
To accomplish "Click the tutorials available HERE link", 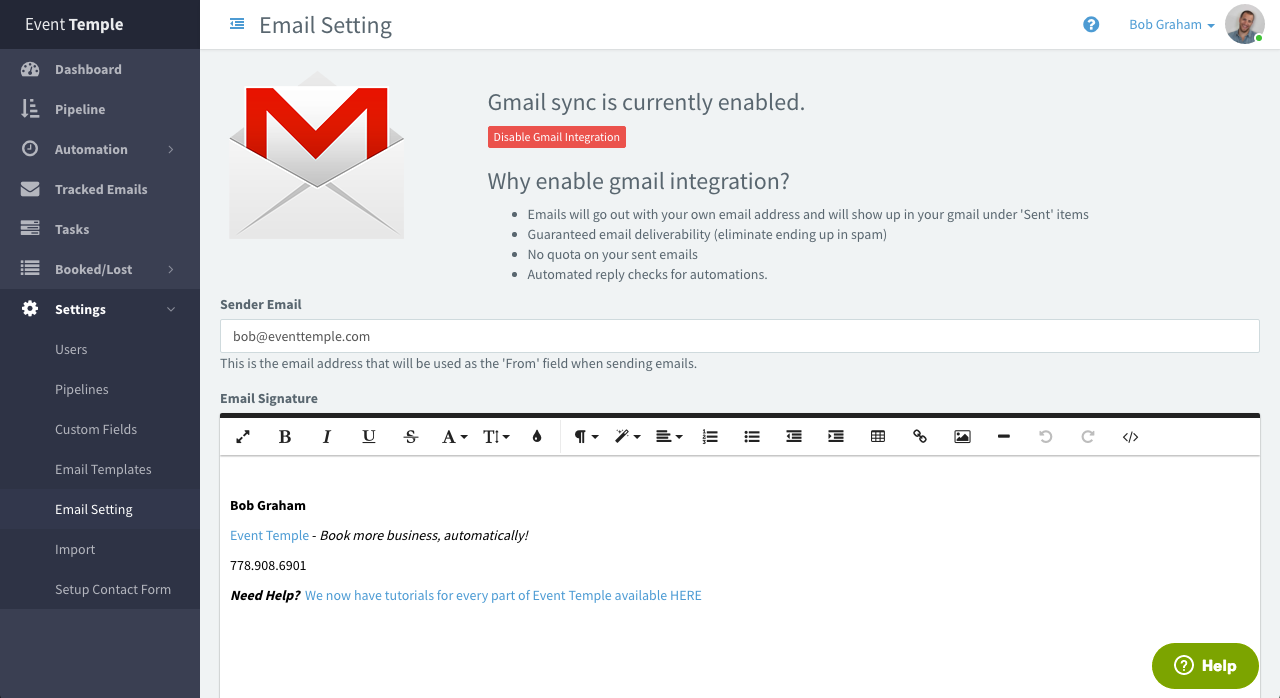I will pyautogui.click(x=503, y=595).
